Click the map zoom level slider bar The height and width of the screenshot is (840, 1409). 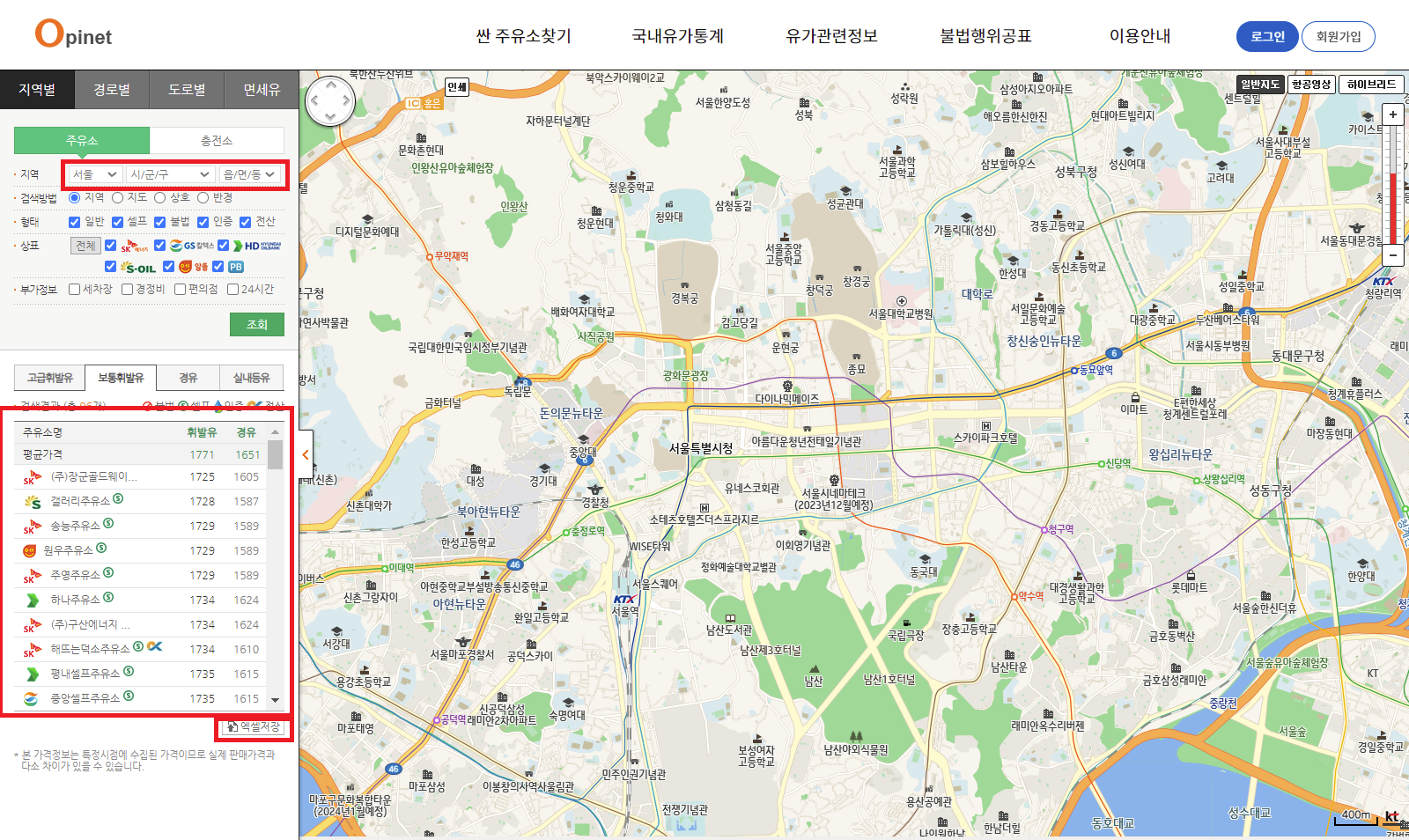(x=1393, y=185)
